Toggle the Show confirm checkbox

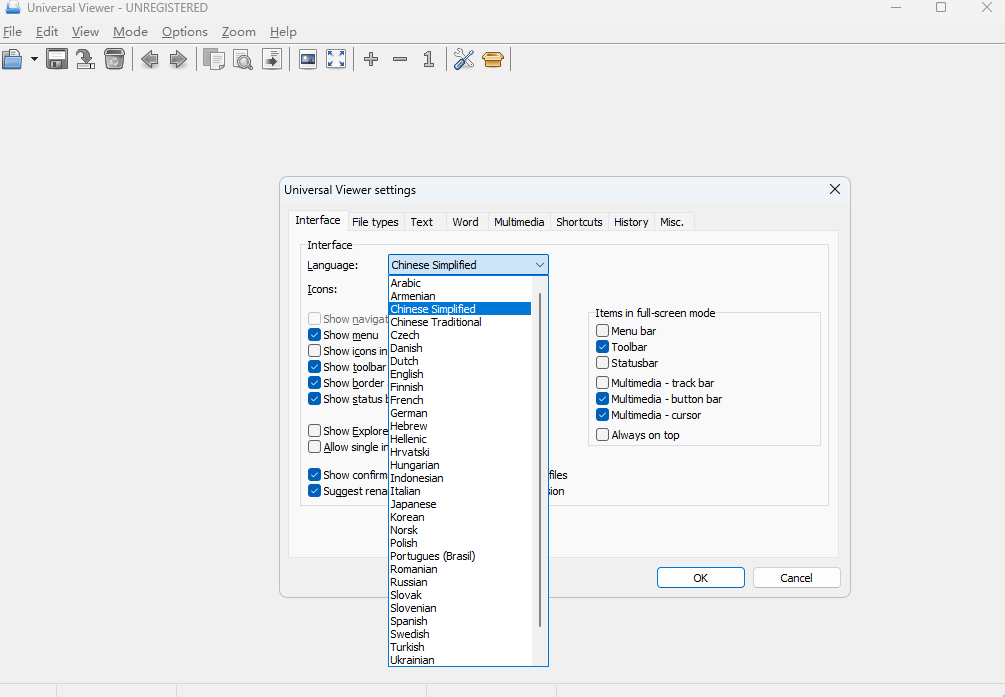(x=314, y=474)
